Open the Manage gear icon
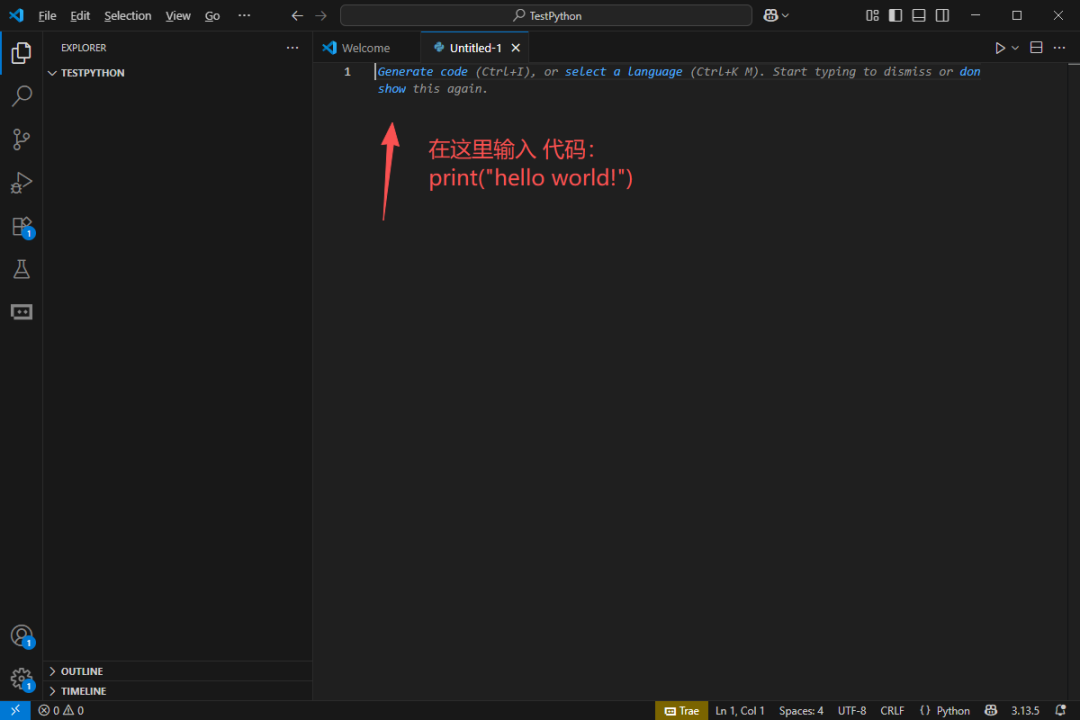1080x720 pixels. [x=21, y=679]
